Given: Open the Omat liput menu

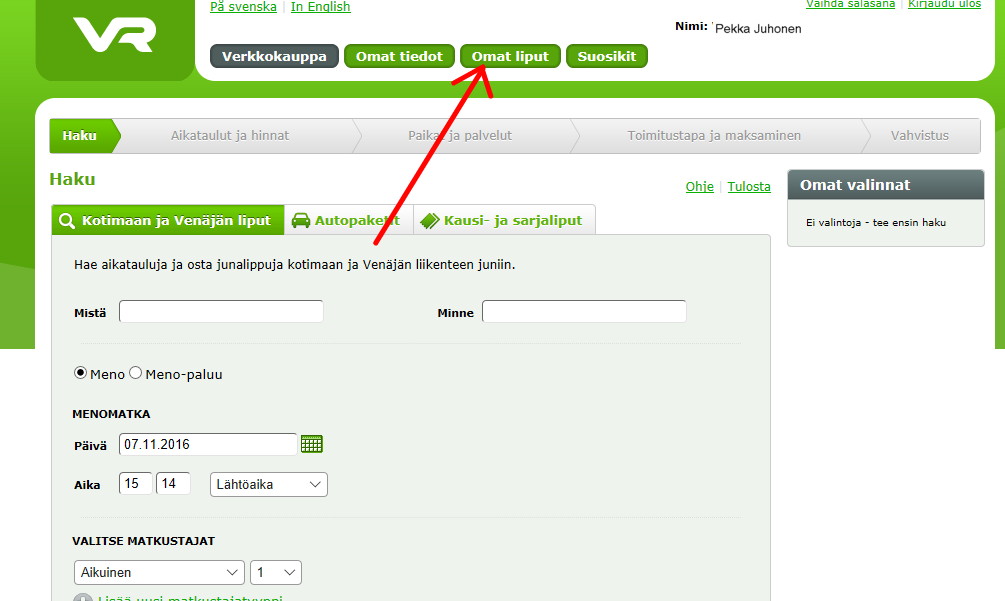Looking at the screenshot, I should 510,56.
